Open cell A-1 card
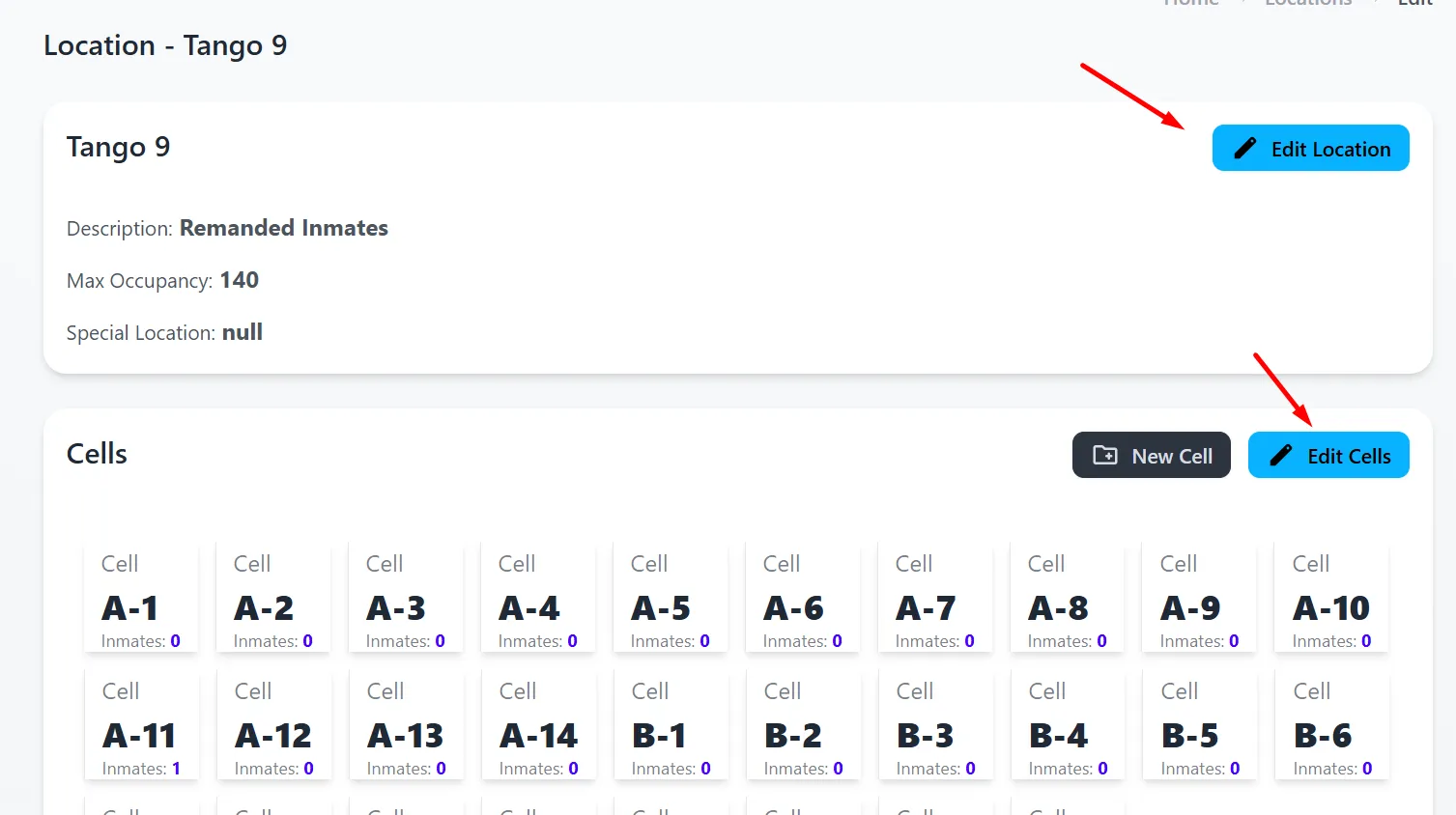The width and height of the screenshot is (1456, 815). (x=141, y=599)
